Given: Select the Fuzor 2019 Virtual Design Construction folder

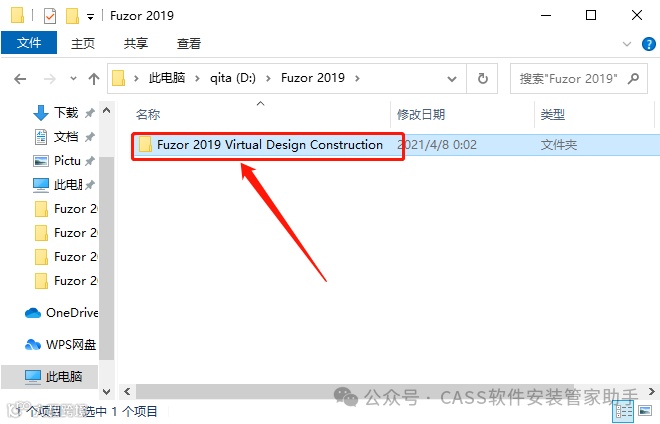Looking at the screenshot, I should [269, 145].
